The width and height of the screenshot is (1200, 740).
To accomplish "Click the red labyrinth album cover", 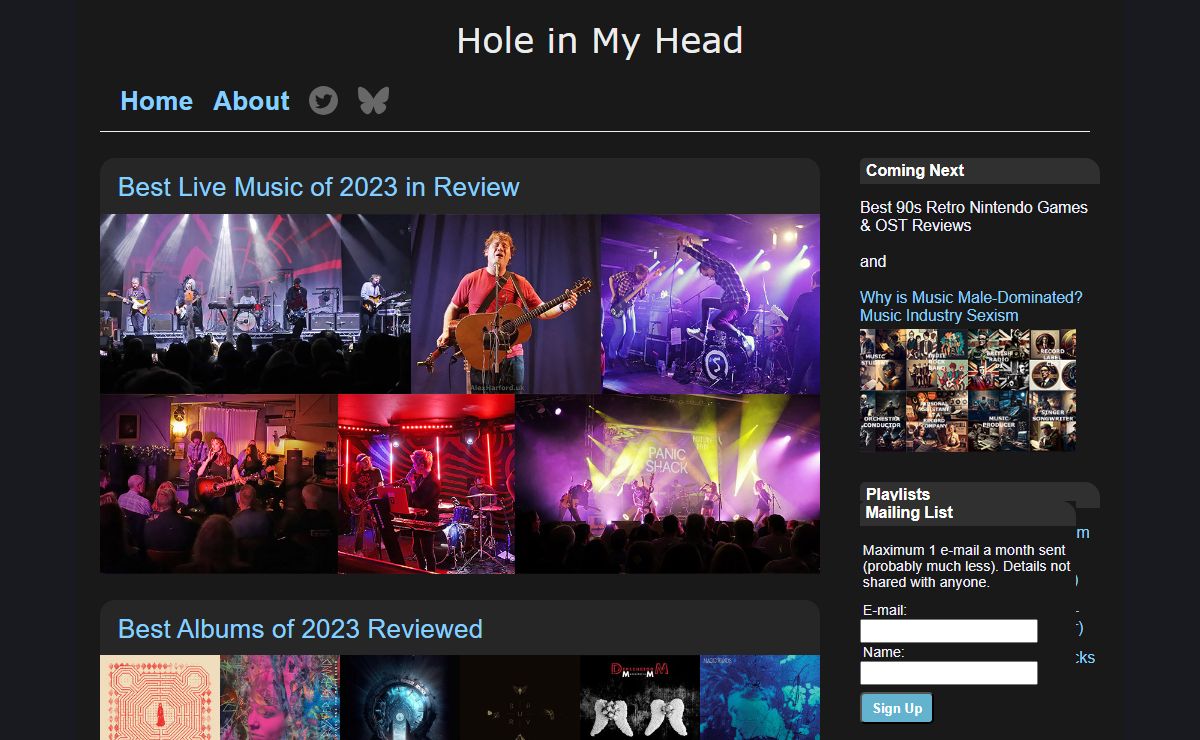I will tap(160, 697).
